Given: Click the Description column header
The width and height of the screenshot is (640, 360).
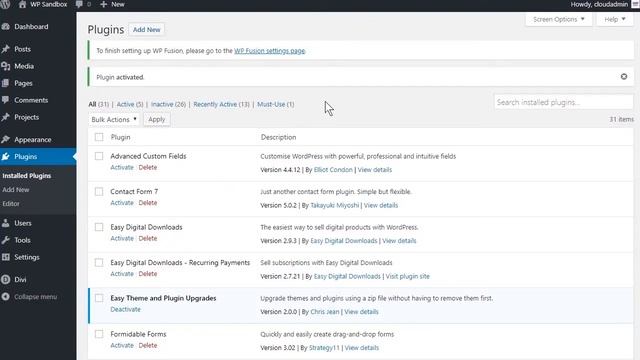Looking at the screenshot, I should (278, 137).
